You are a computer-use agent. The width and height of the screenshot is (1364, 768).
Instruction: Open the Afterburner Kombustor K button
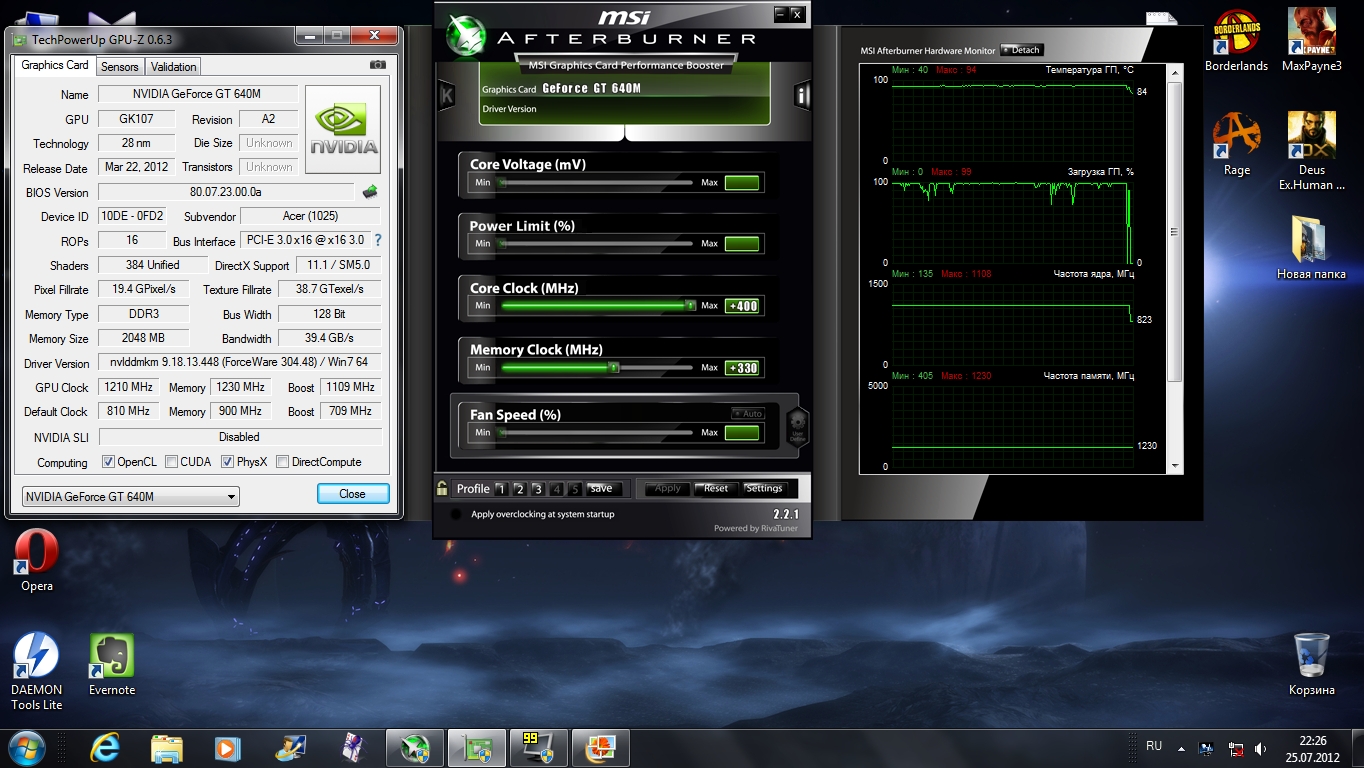click(446, 96)
